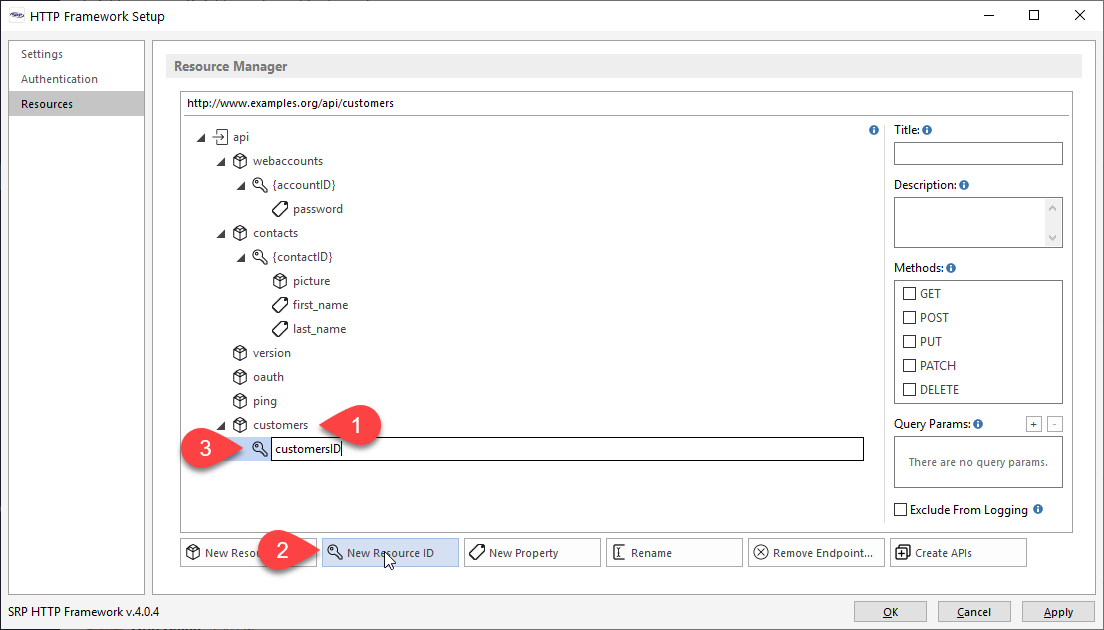The image size is (1104, 630).
Task: Click the info icon next to Description
Action: [964, 185]
